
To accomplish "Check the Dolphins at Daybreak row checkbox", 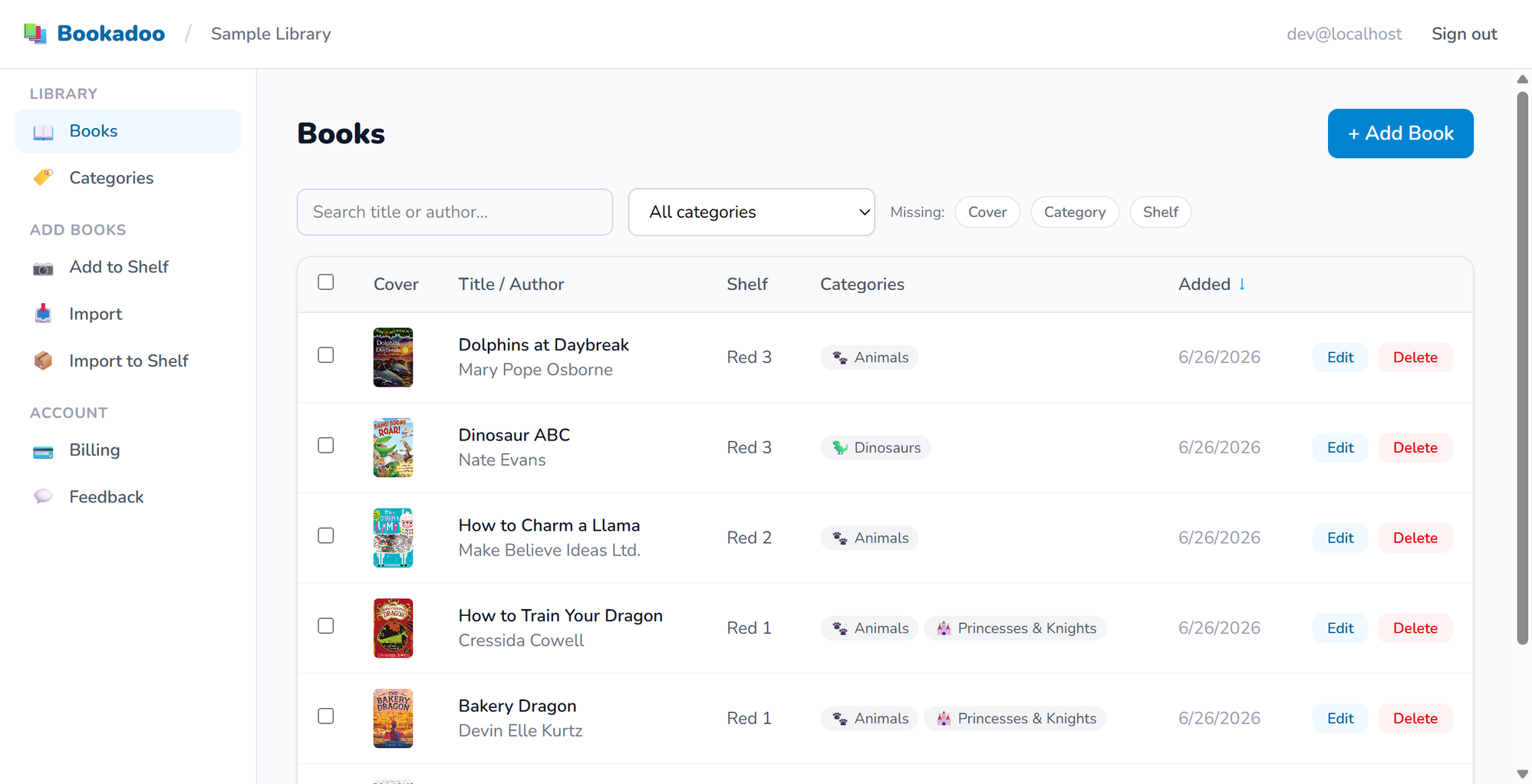I will tap(326, 355).
